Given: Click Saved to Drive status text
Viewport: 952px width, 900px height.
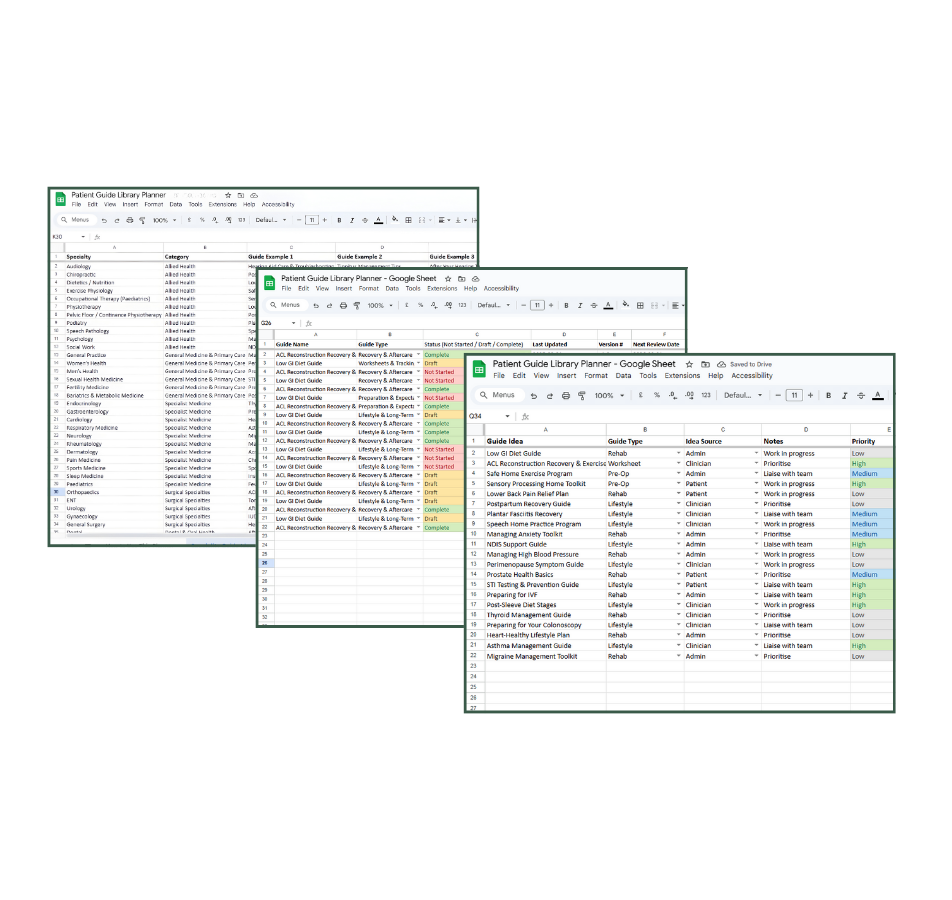Looking at the screenshot, I should click(750, 365).
